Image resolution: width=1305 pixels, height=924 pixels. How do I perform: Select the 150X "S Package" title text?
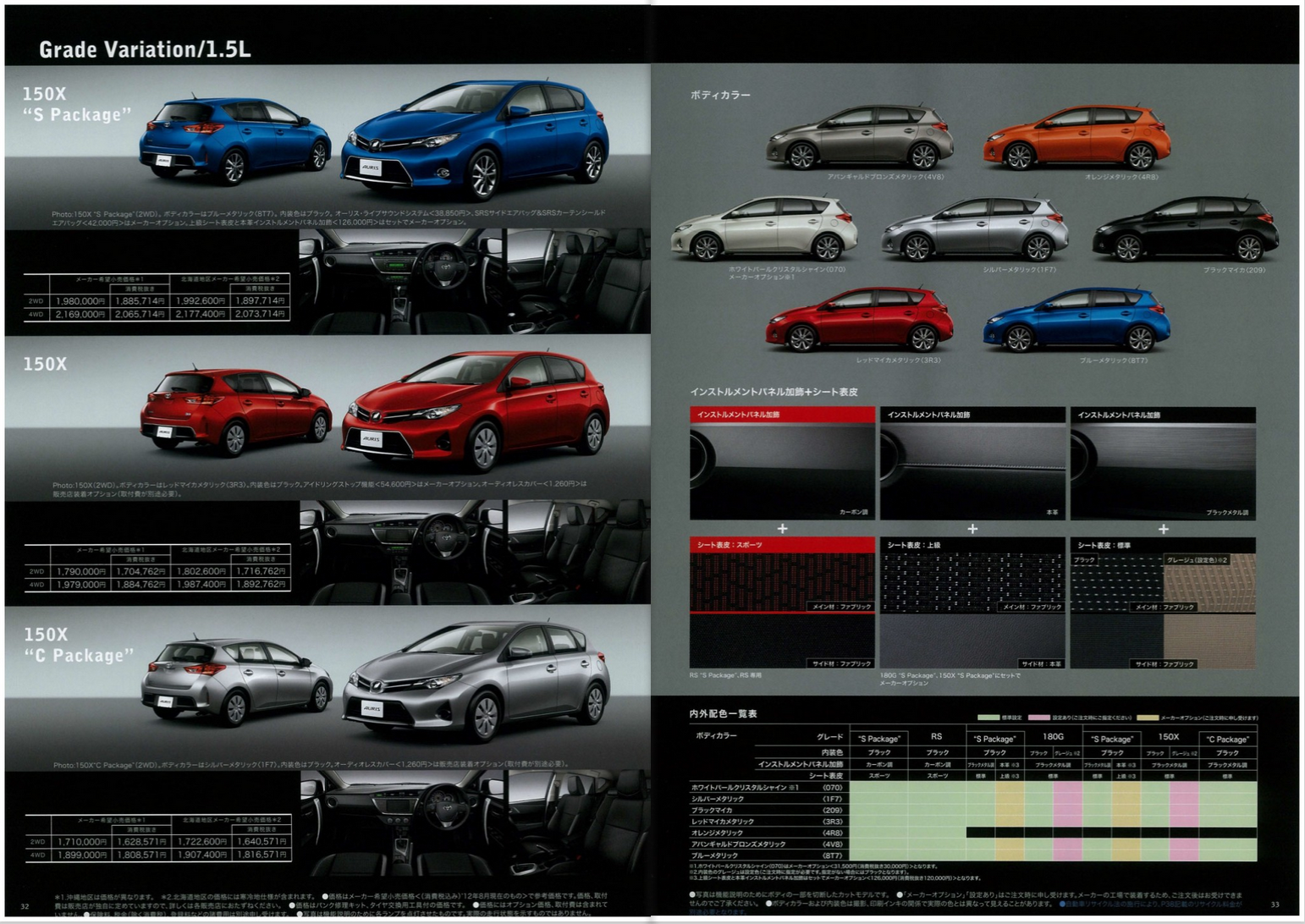(76, 104)
